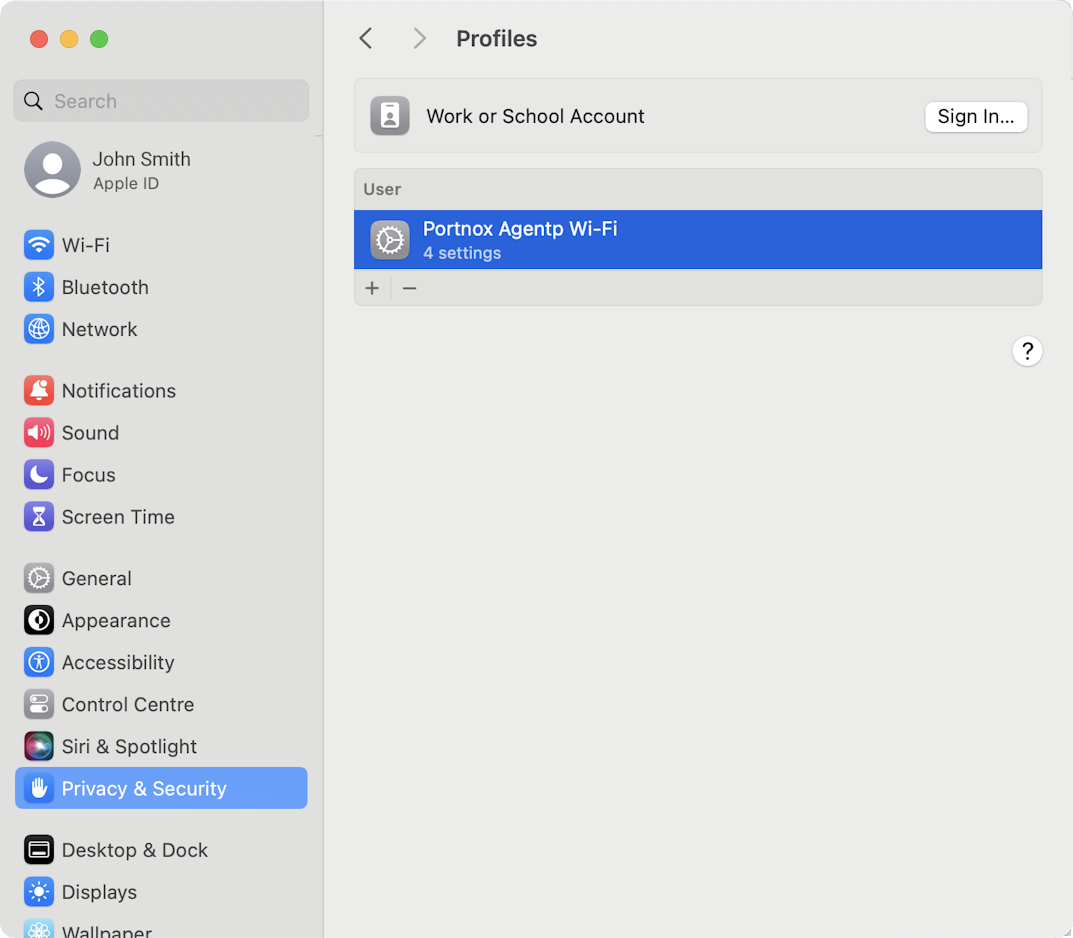Click the Portnox Agentp Wi-Fi profile gear icon
The height and width of the screenshot is (938, 1073).
[x=390, y=239]
